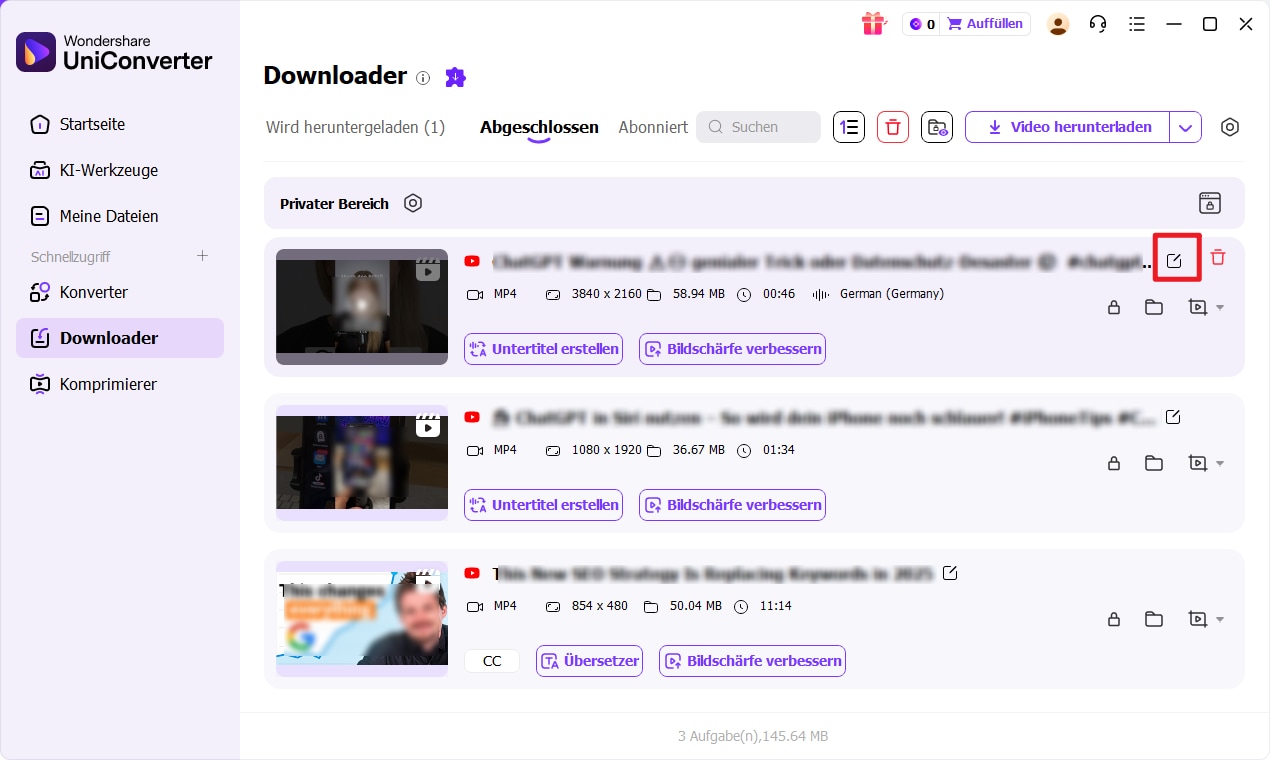This screenshot has height=760, width=1270.
Task: Select the sort order icon above the download list
Action: pyautogui.click(x=848, y=127)
